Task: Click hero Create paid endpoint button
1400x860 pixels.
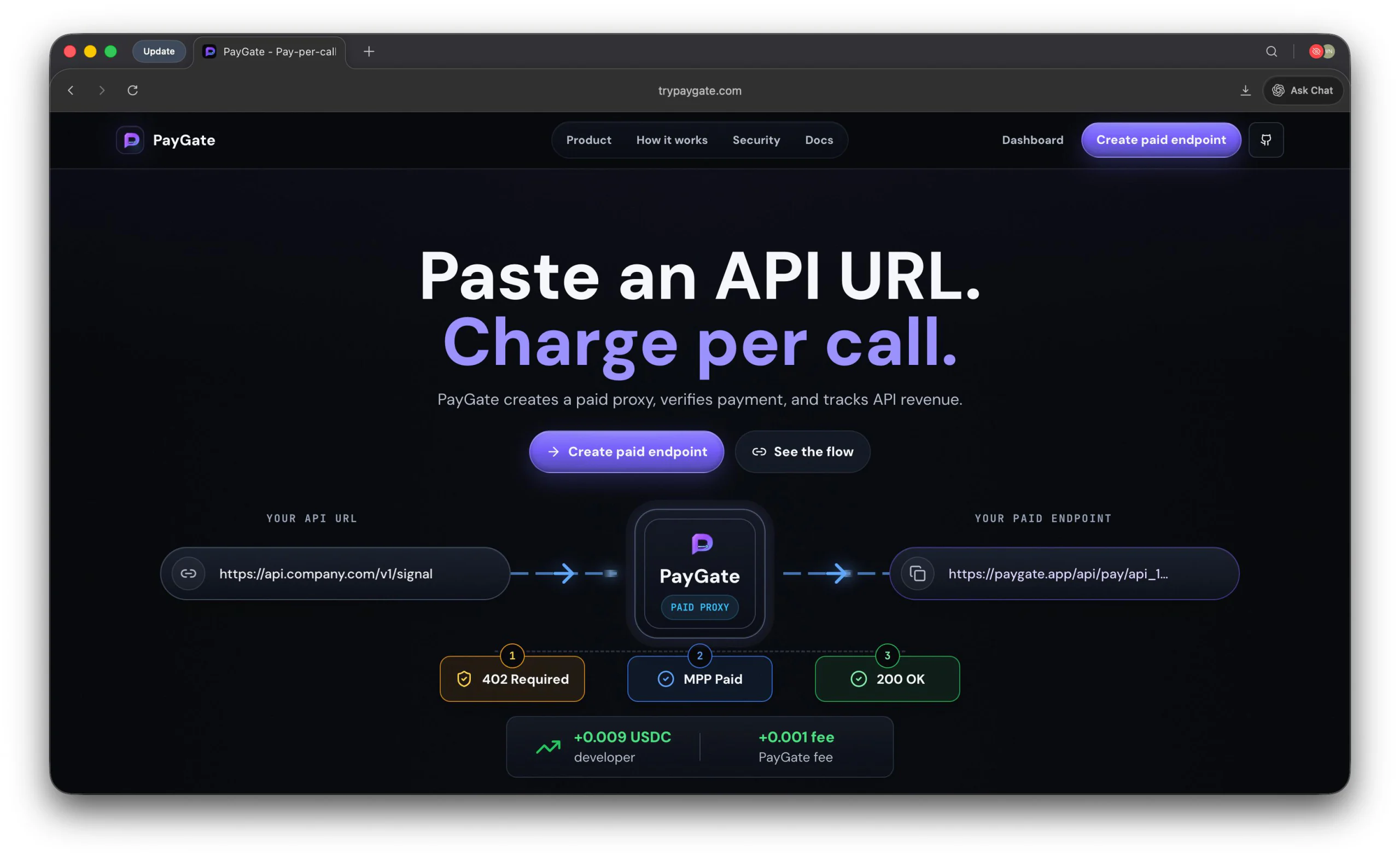Action: click(x=626, y=451)
